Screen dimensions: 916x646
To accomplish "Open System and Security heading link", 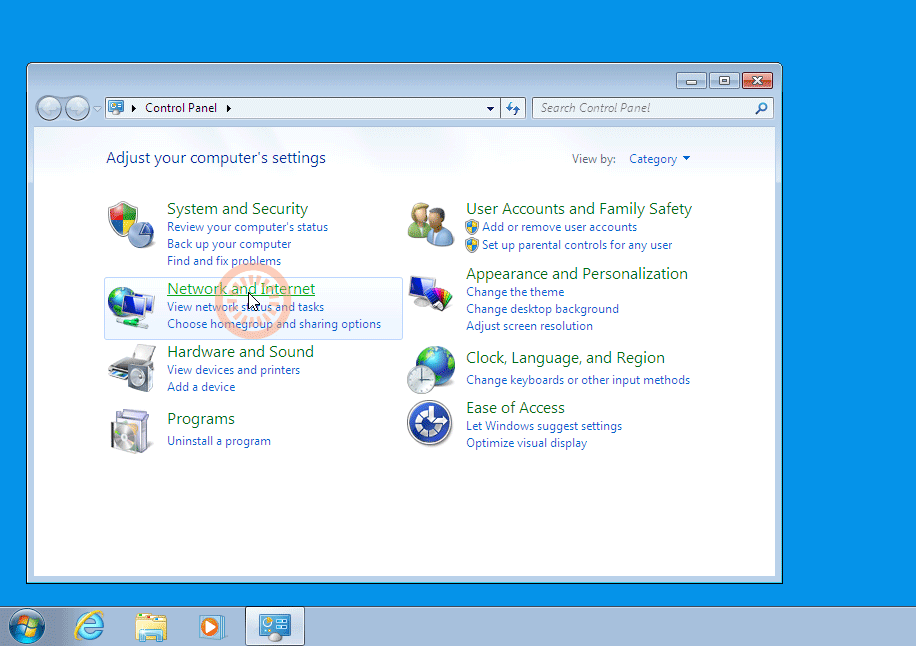I will (237, 209).
